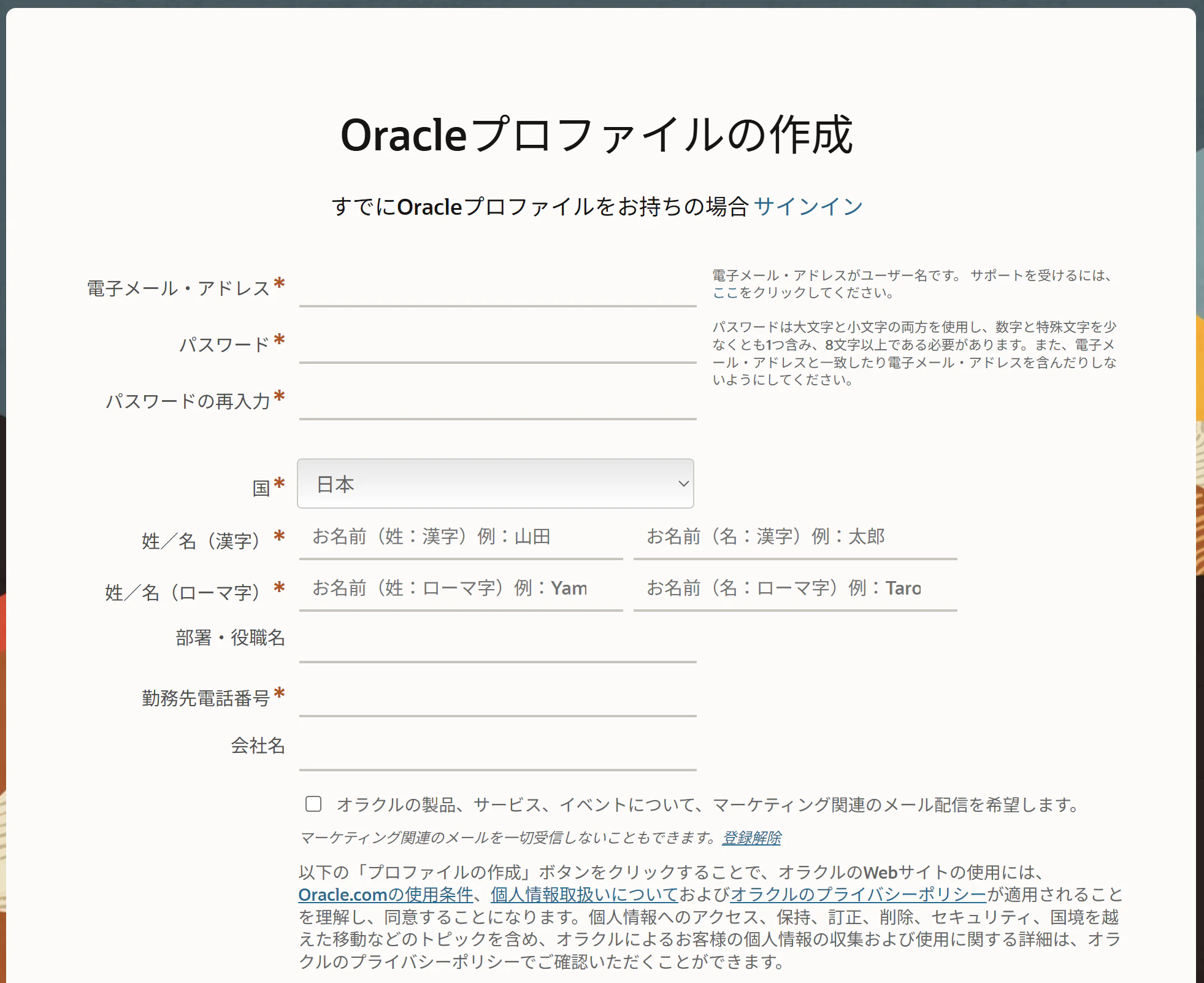Click the パスワードの再入力 label text
Viewport: 1204px width, 983px height.
188,401
